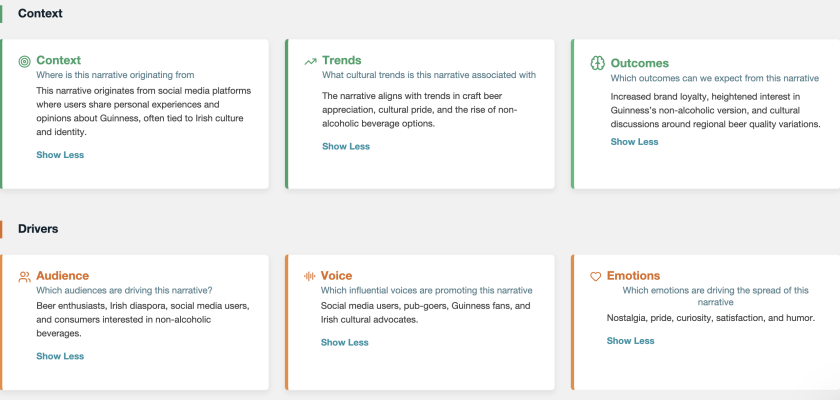The height and width of the screenshot is (400, 840).
Task: Collapse the Voice card with Show Less
Action: (x=345, y=342)
